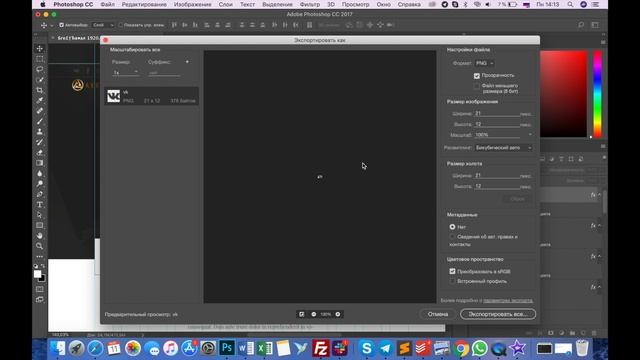Click the rainbow hue slider
Screen dimensions: 640x360
[598, 94]
